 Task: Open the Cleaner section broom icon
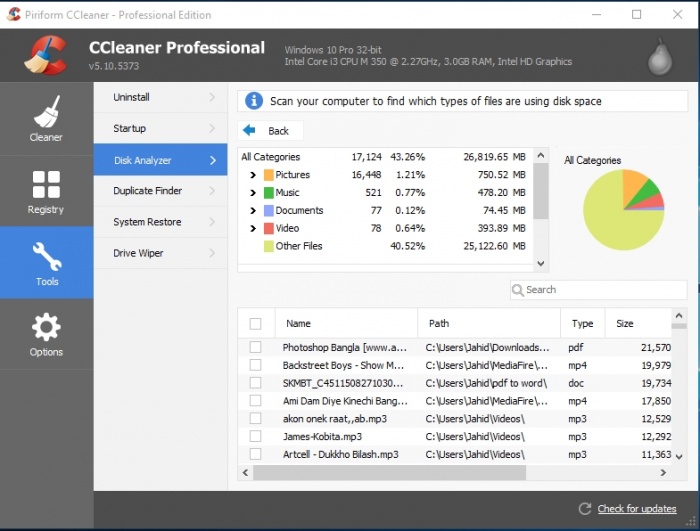(x=46, y=112)
